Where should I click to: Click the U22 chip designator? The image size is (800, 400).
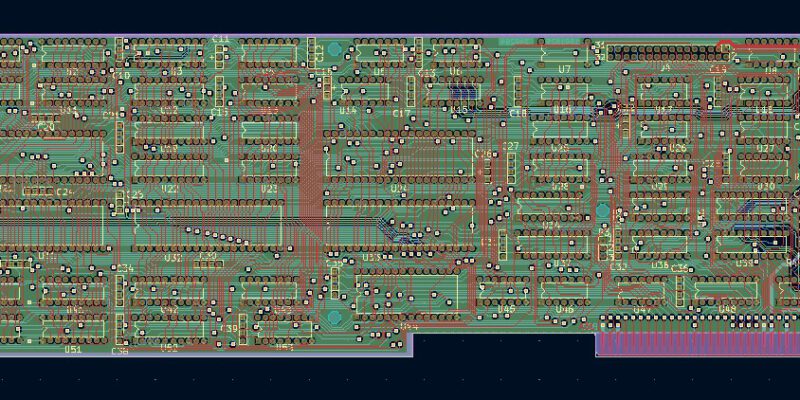170,189
